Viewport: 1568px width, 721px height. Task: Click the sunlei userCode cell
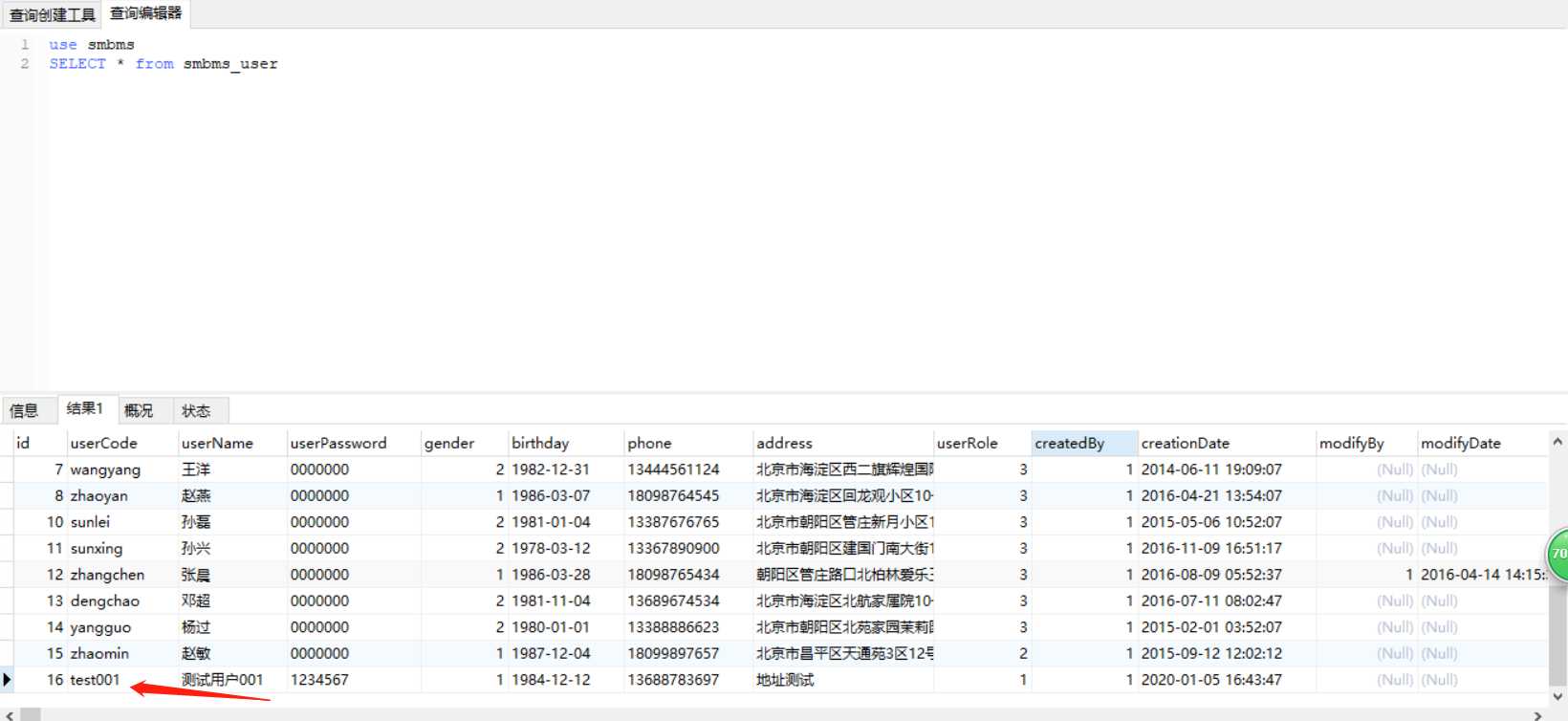tap(122, 522)
